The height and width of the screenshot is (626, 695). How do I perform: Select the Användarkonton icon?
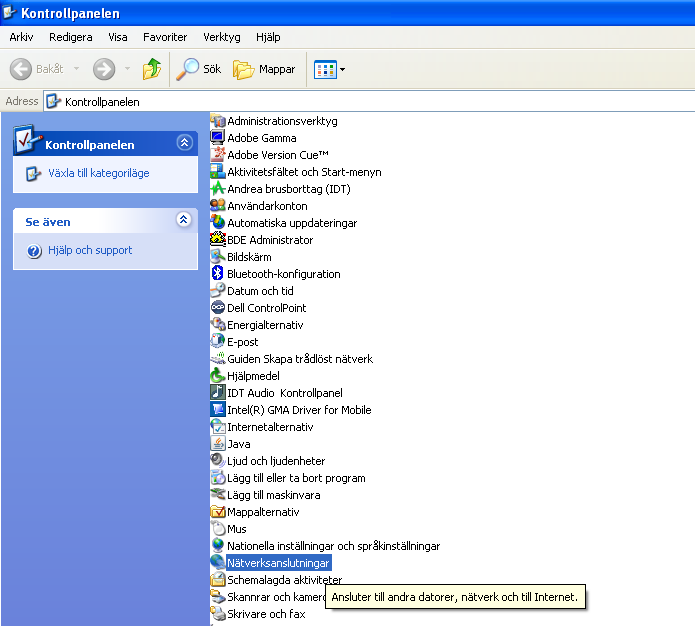218,206
